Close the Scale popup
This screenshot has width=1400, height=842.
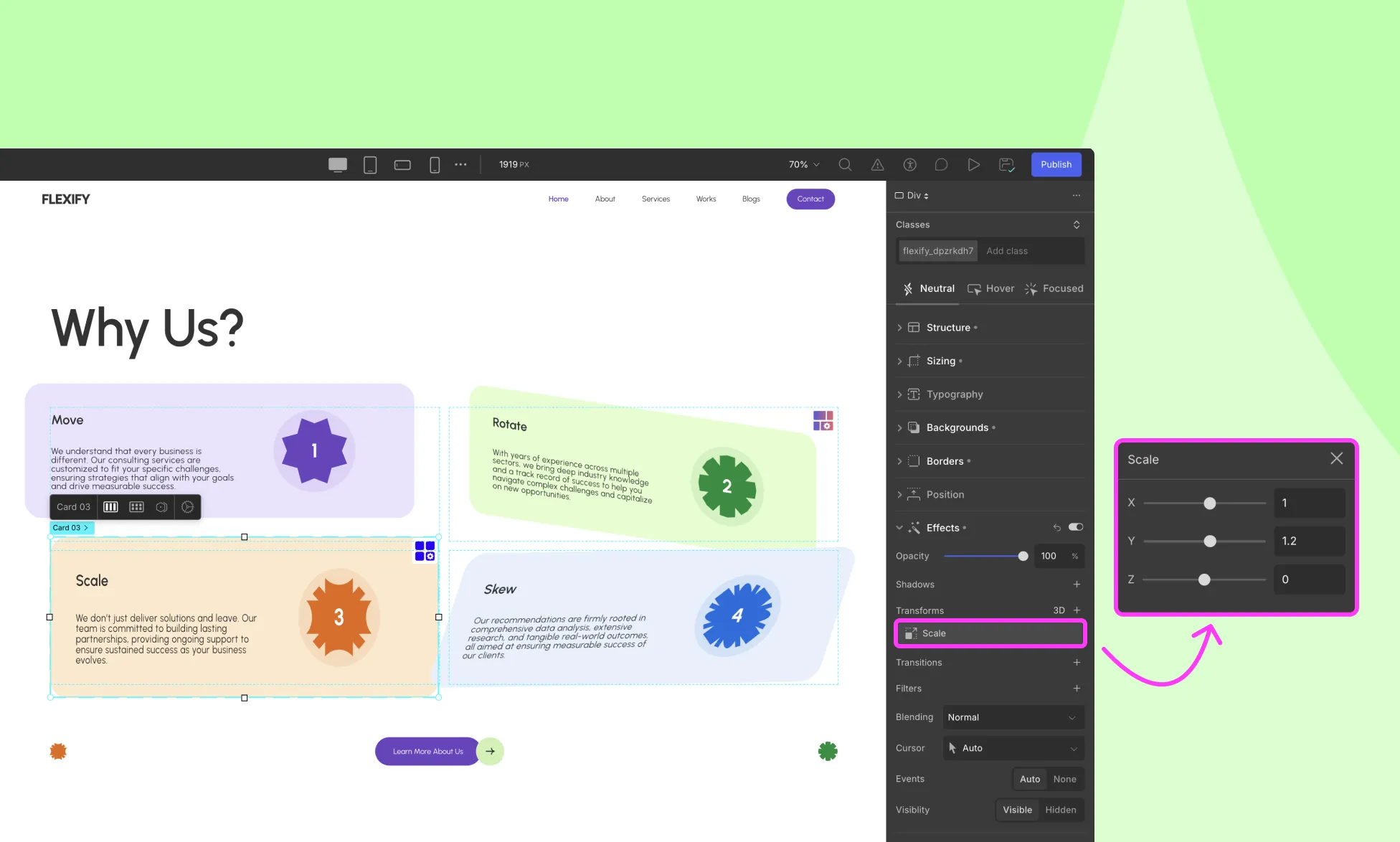coord(1336,459)
